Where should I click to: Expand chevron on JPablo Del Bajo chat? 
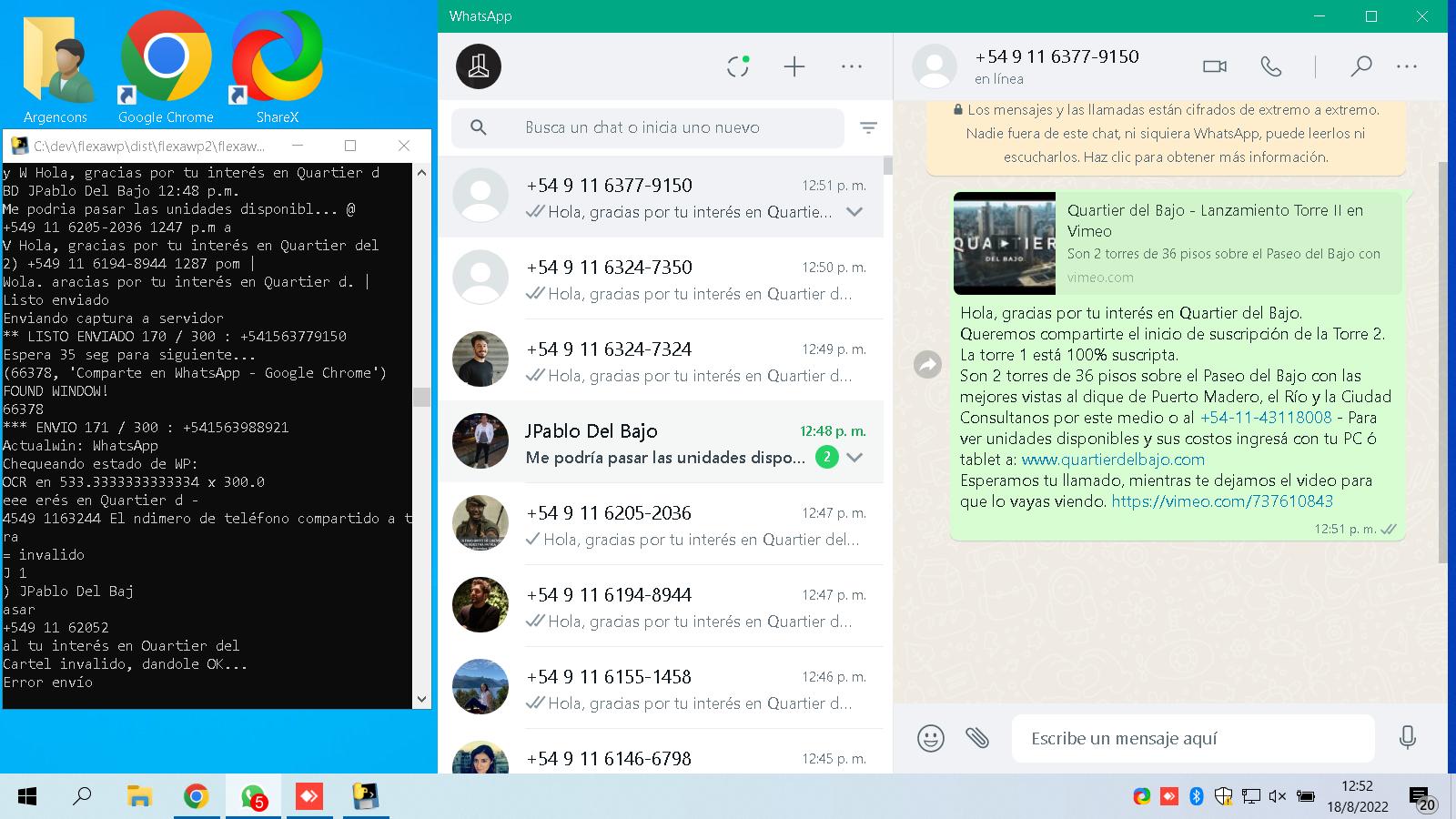[x=854, y=458]
